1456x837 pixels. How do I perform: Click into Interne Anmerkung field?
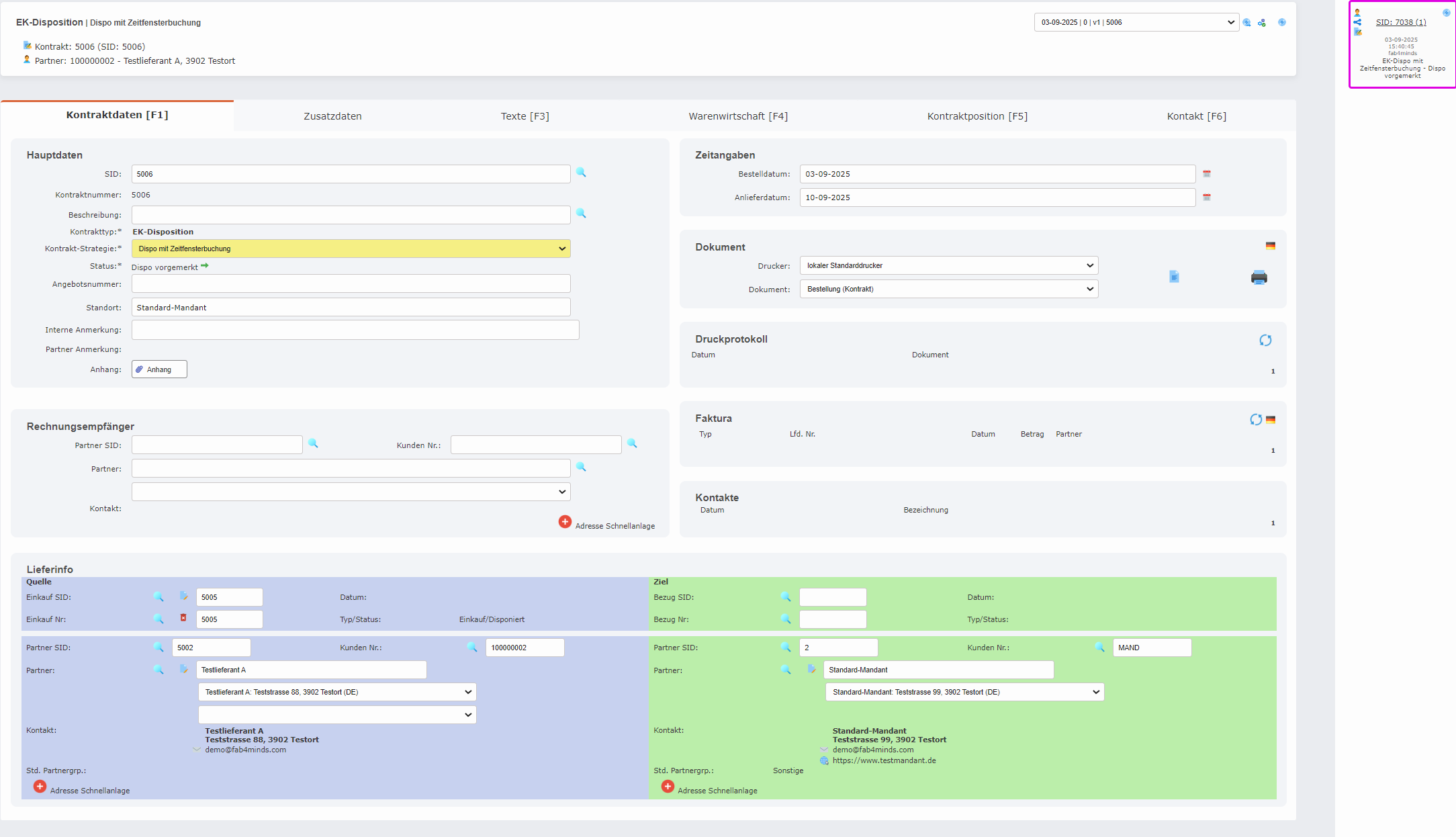coord(355,330)
